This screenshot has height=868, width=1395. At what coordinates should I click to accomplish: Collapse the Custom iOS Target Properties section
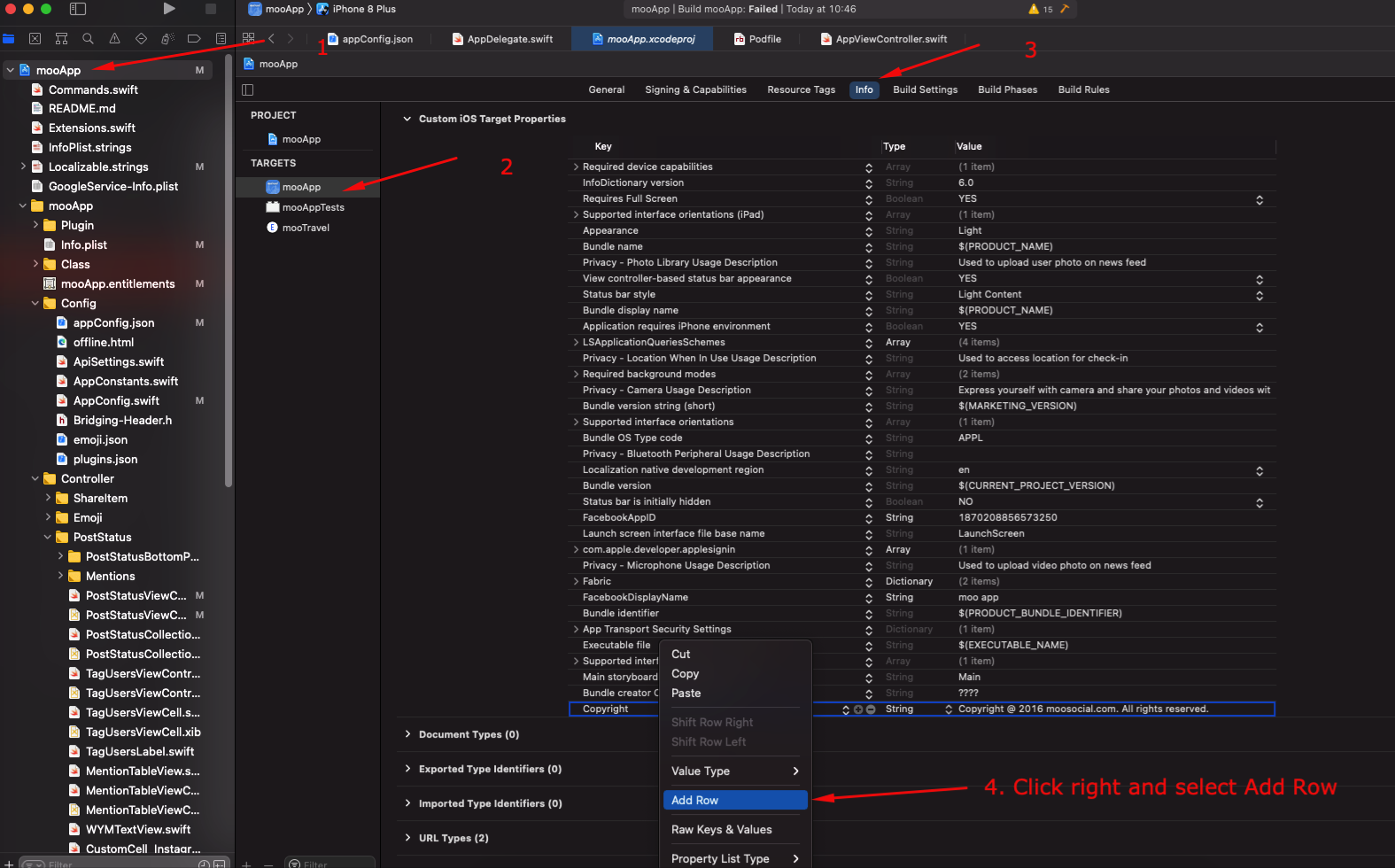[x=407, y=119]
